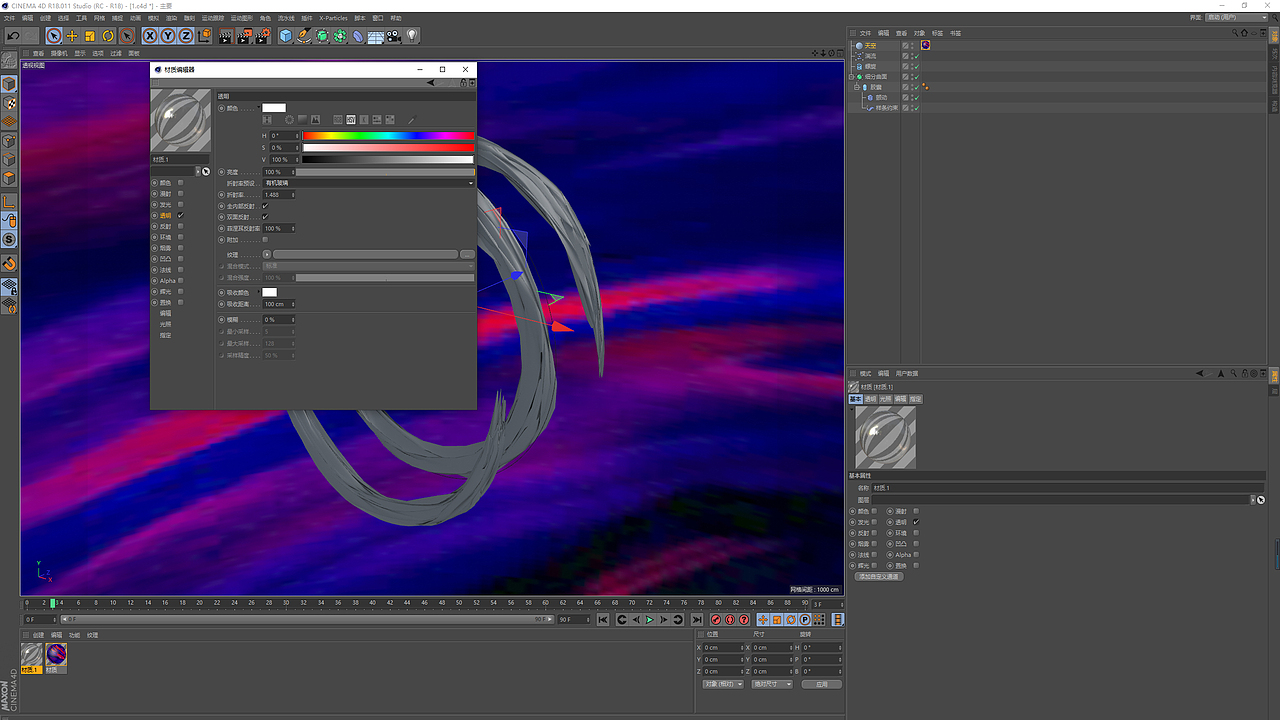Screen dimensions: 1280x720
Task: Open the 绝对尺寸 size mode dropdown
Action: click(772, 685)
